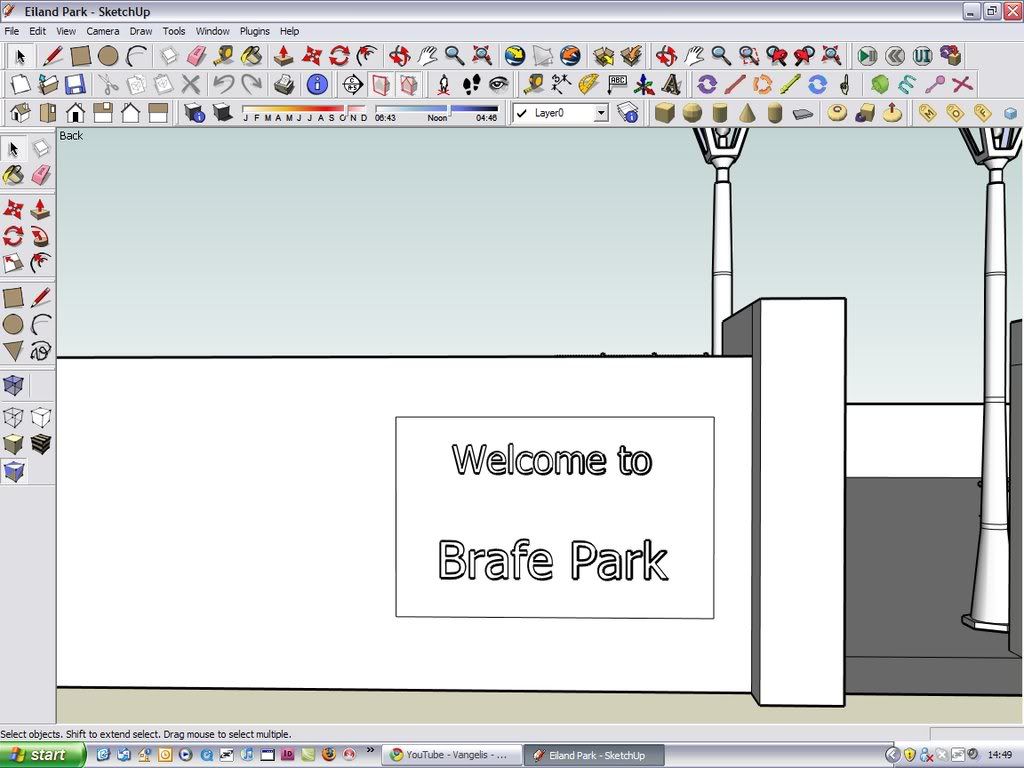
Task: Enable Shaded face style
Action: coord(13,444)
